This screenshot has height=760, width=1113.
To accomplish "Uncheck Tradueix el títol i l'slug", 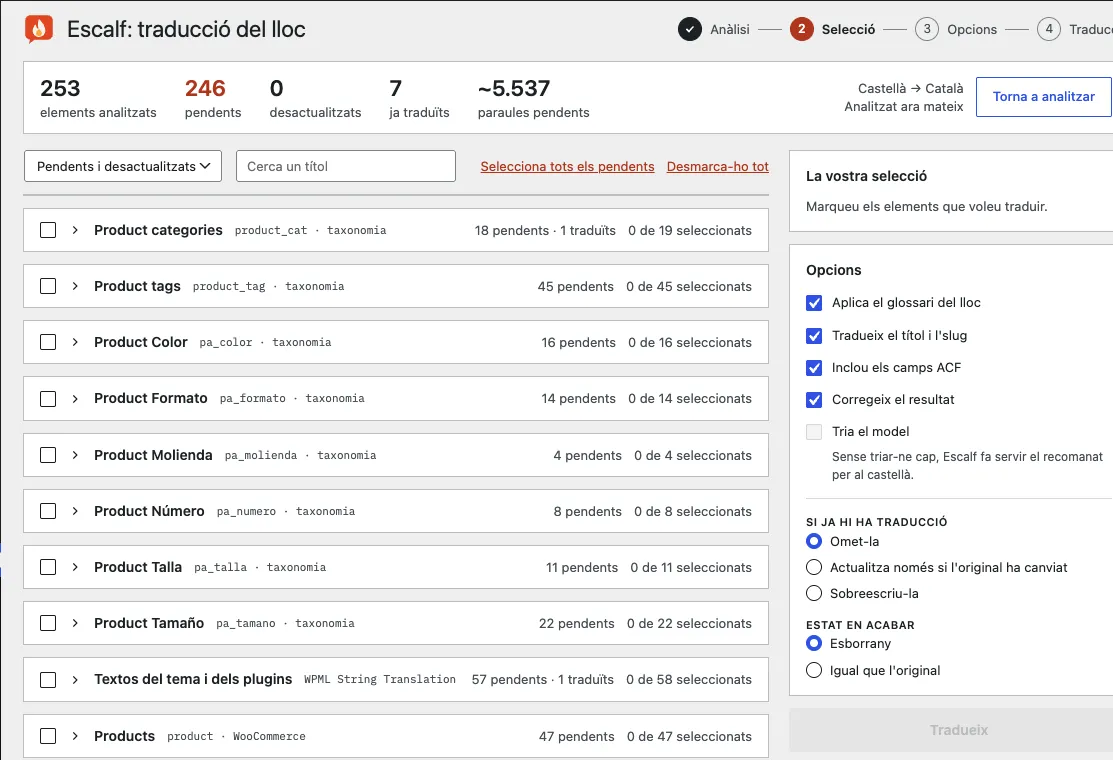I will click(814, 336).
